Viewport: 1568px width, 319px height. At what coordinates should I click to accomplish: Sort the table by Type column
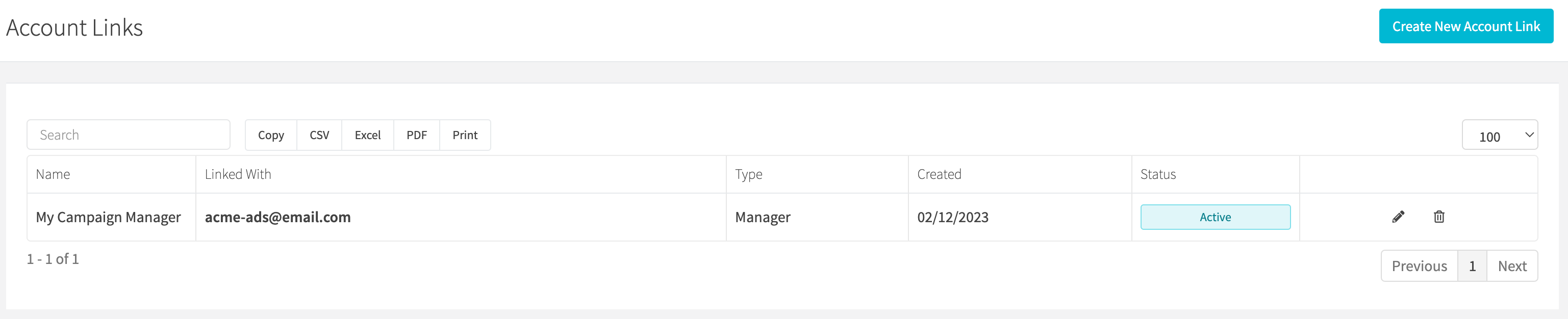(x=749, y=174)
